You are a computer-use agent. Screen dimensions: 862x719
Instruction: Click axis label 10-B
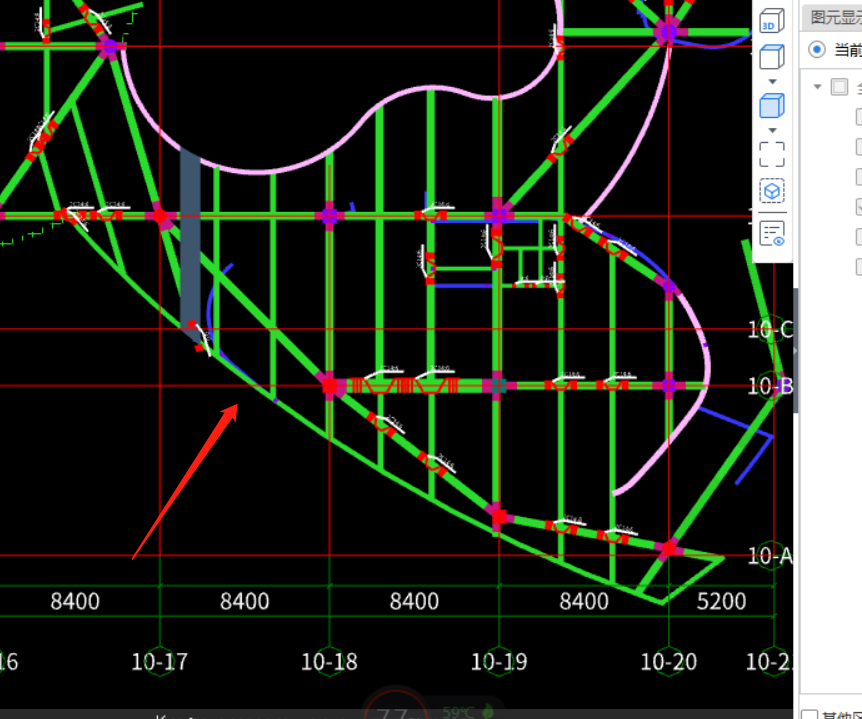click(x=770, y=386)
